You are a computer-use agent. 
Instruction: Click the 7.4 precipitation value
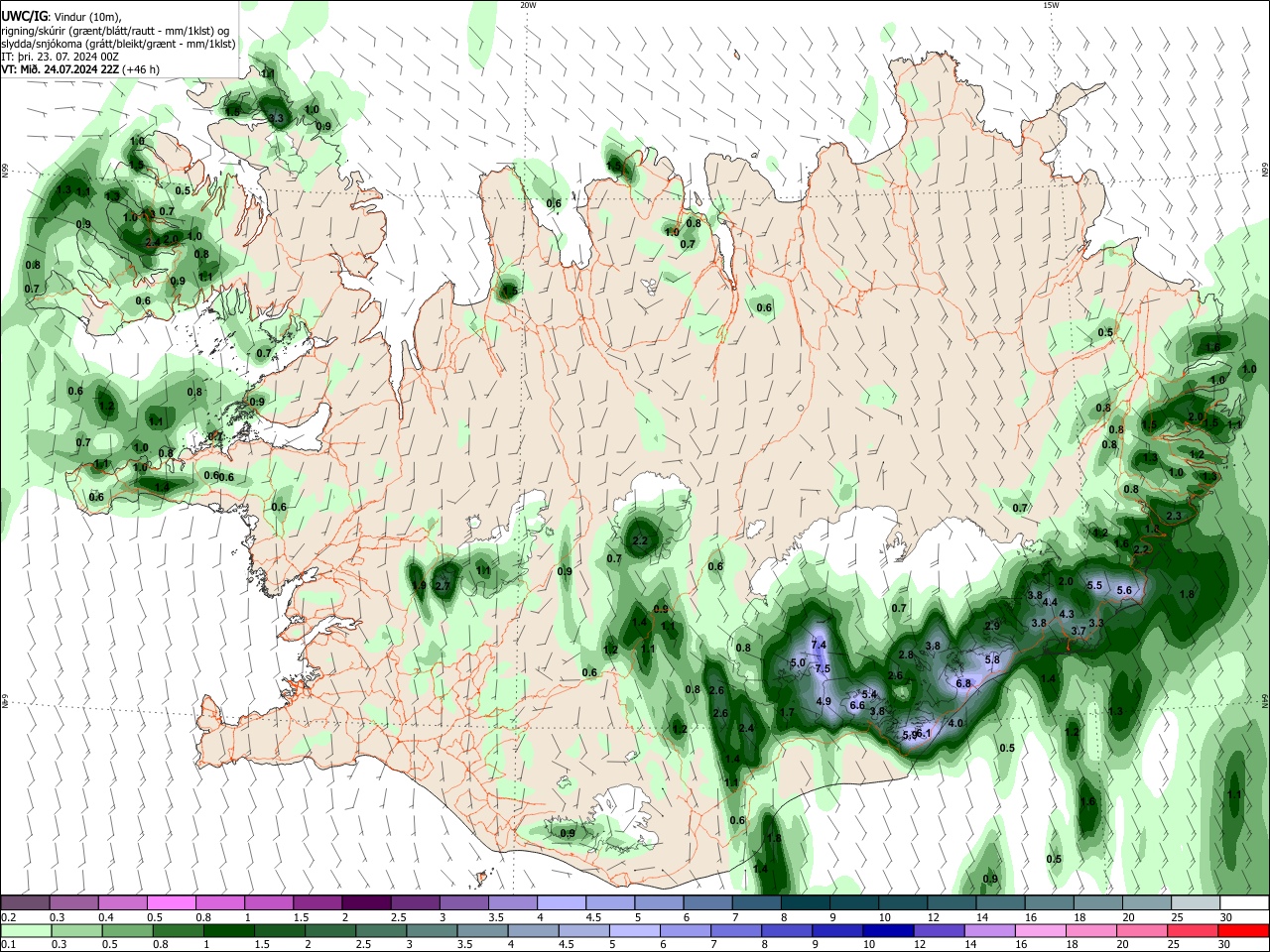point(819,645)
